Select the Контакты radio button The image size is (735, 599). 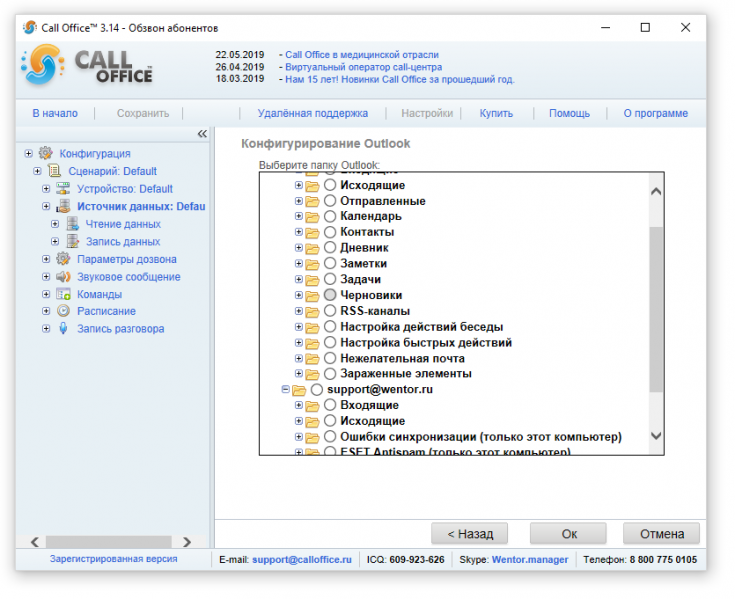[x=330, y=232]
